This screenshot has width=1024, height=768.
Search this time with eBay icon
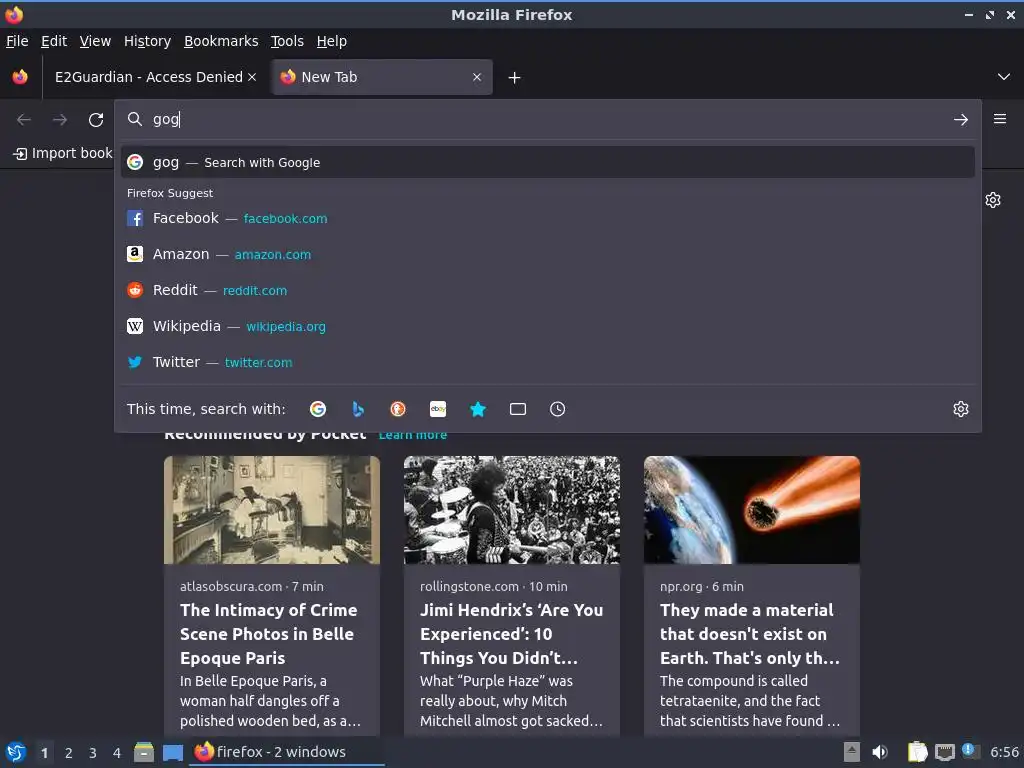click(438, 409)
